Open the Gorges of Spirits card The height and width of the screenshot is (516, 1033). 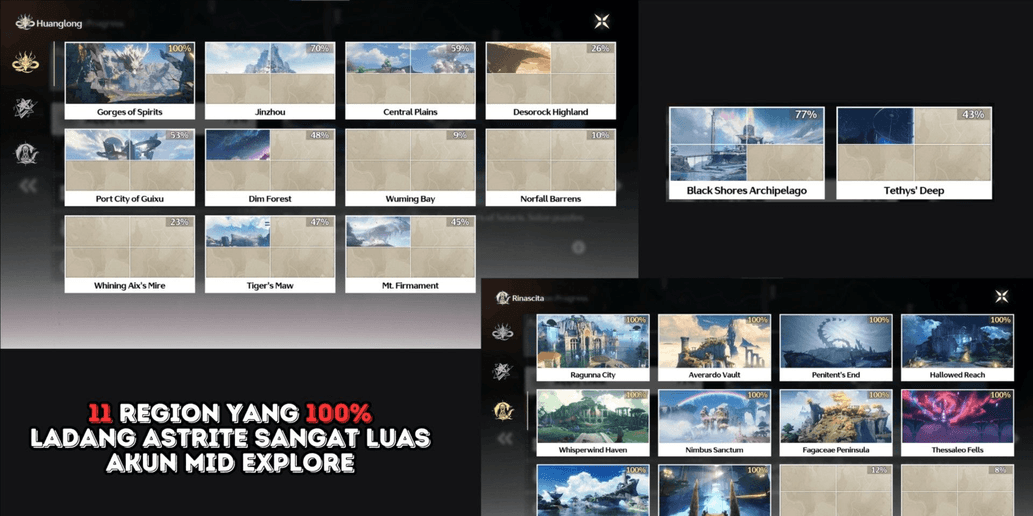point(130,80)
